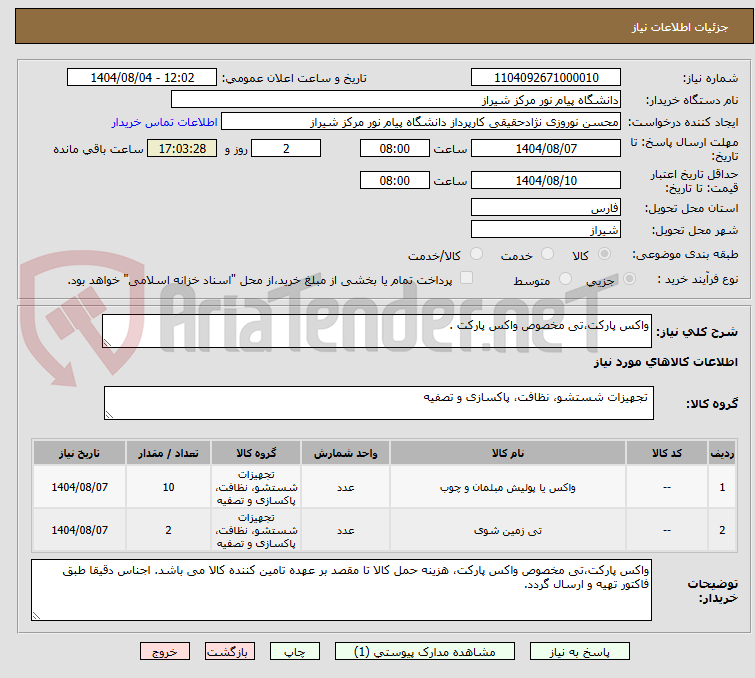Click the چاپ print button

[295, 652]
